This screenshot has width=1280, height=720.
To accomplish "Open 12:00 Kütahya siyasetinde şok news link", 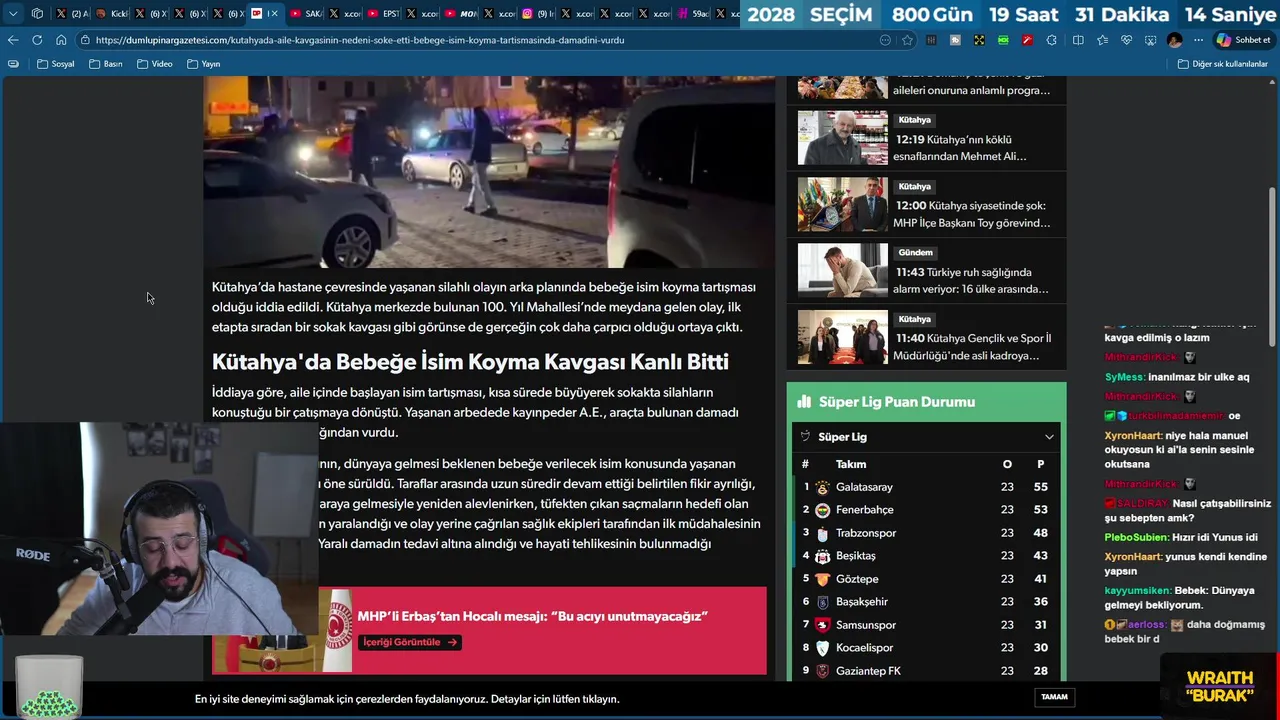I will pos(973,214).
